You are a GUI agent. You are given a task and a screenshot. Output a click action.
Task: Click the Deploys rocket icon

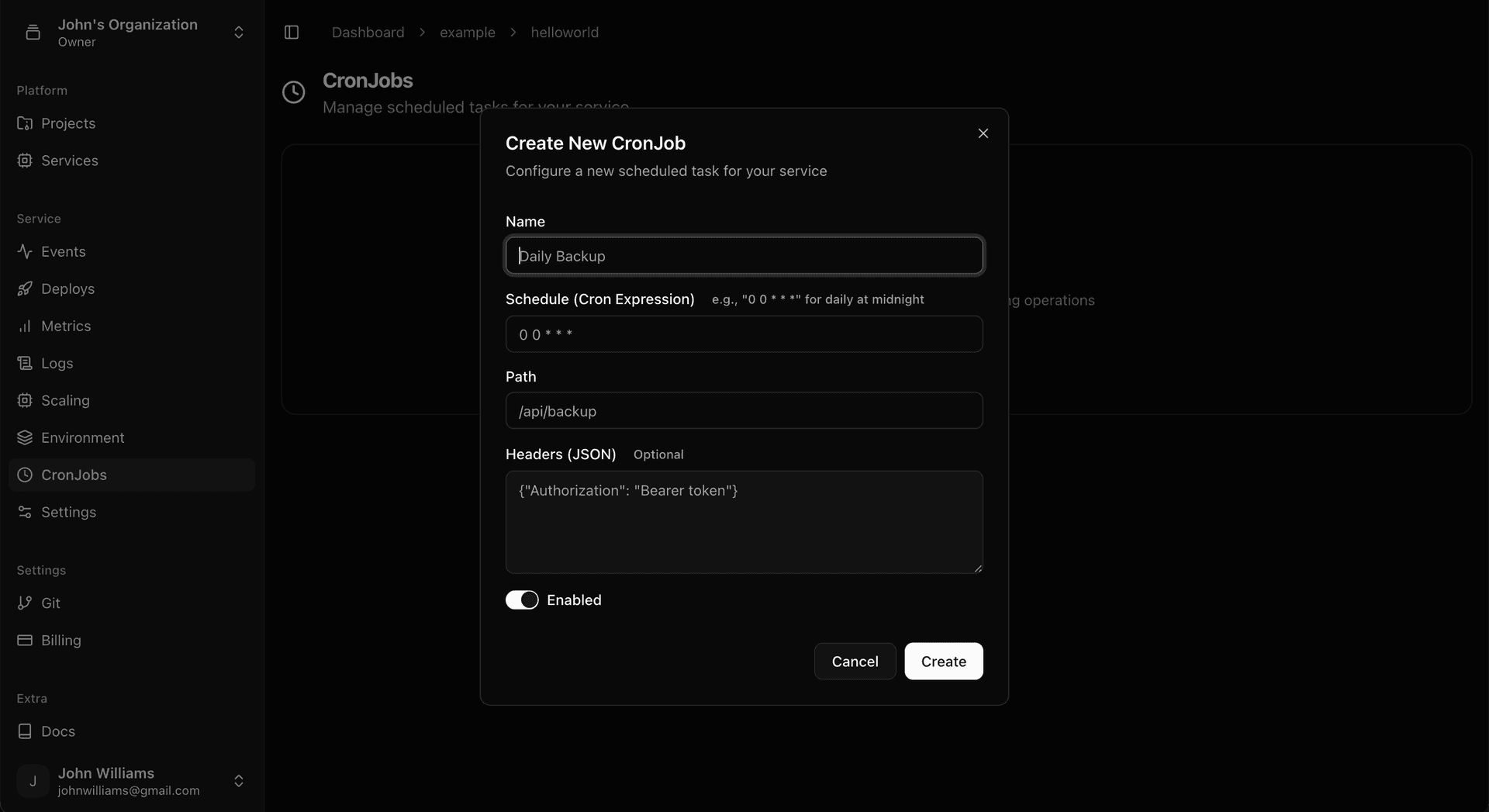coord(25,289)
